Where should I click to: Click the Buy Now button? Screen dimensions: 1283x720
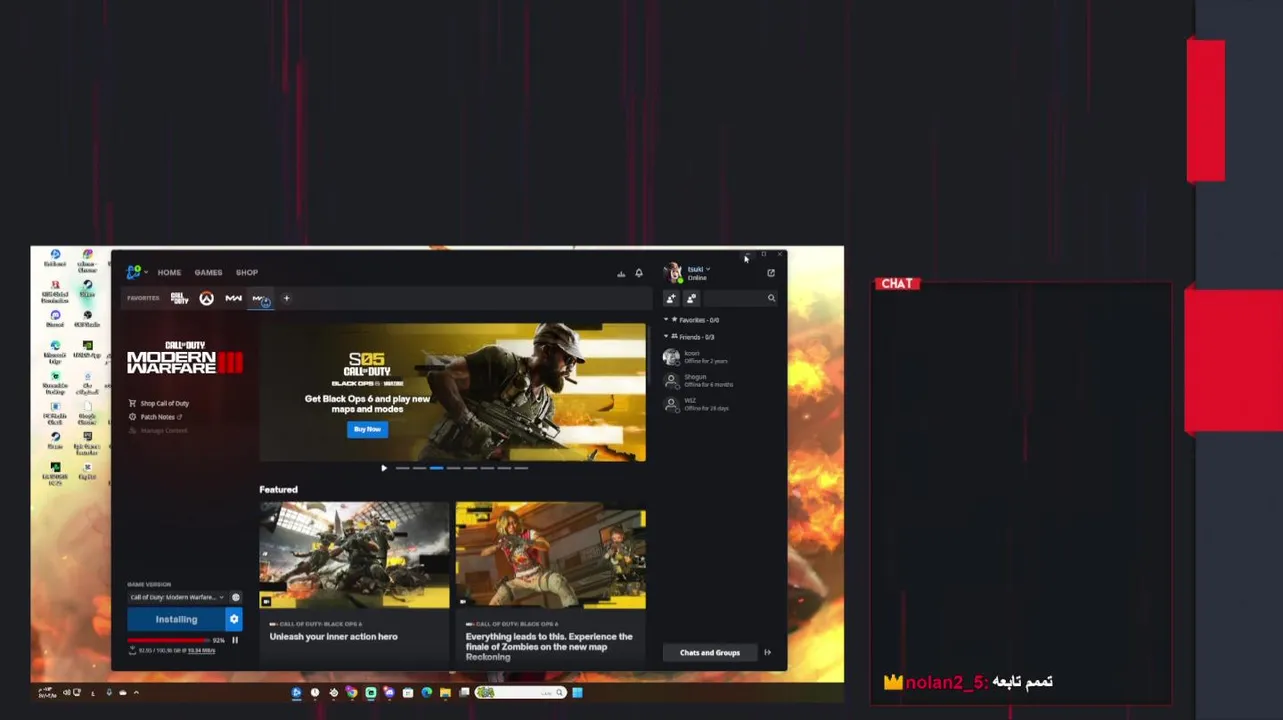point(367,429)
